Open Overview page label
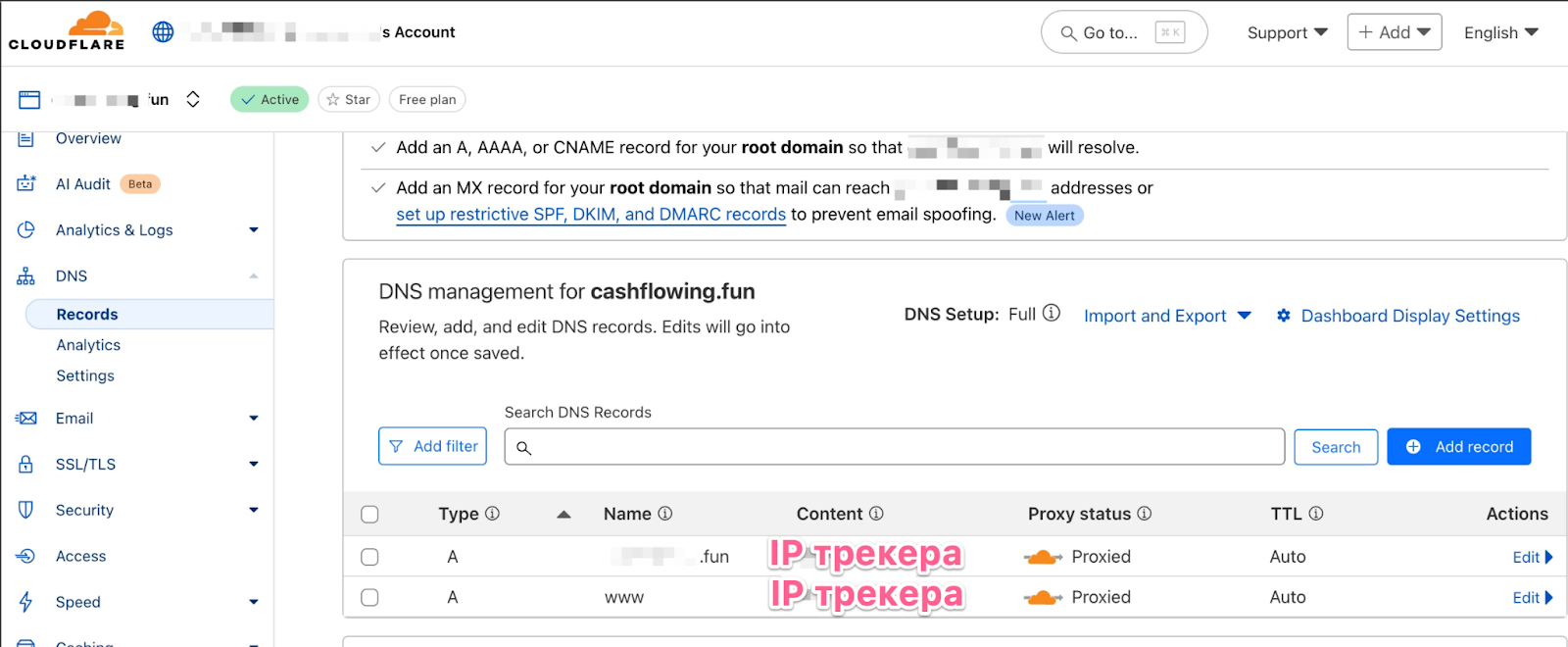1568x647 pixels. 88,138
